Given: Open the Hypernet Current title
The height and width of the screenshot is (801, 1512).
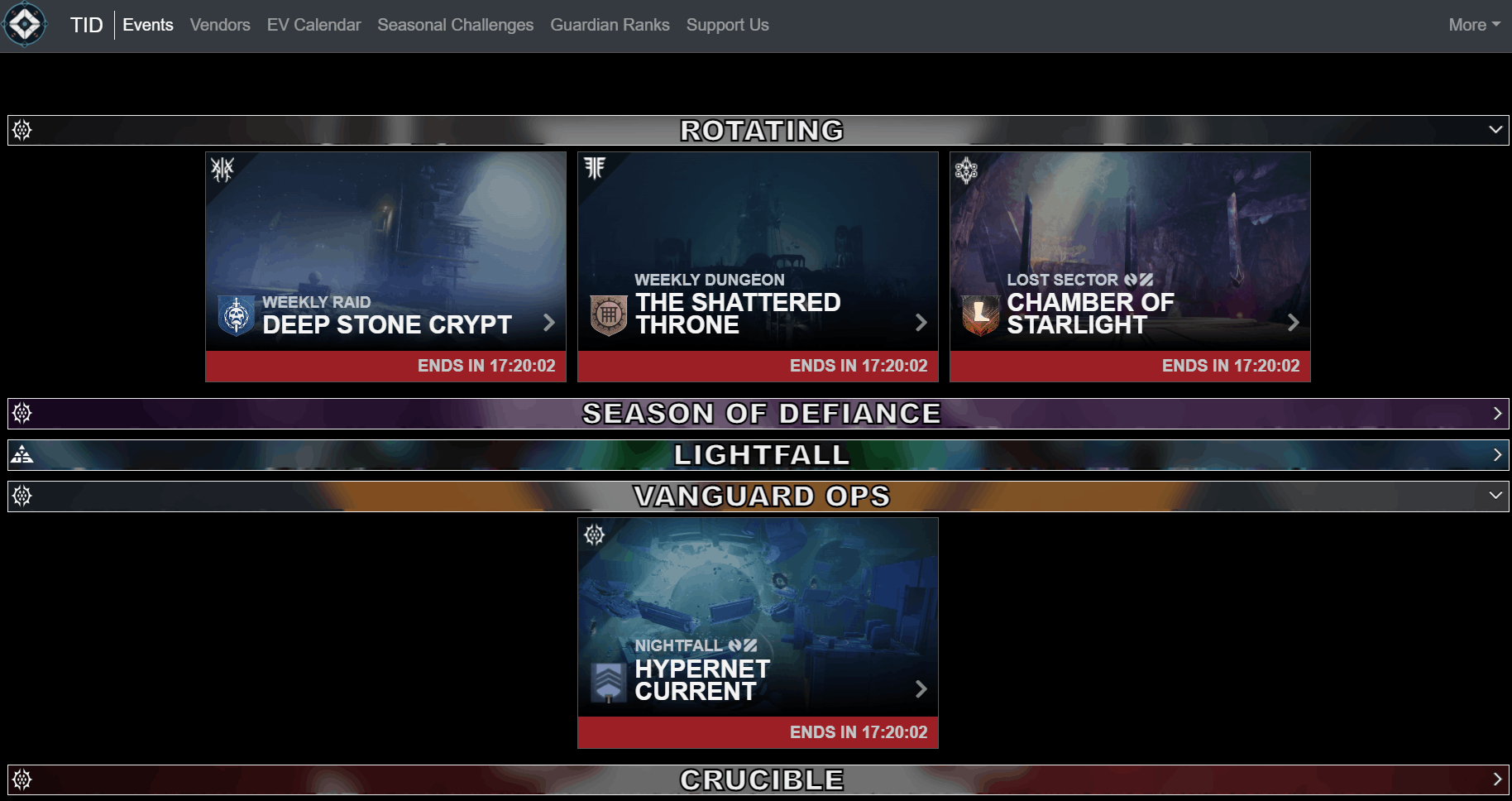Looking at the screenshot, I should coord(702,680).
